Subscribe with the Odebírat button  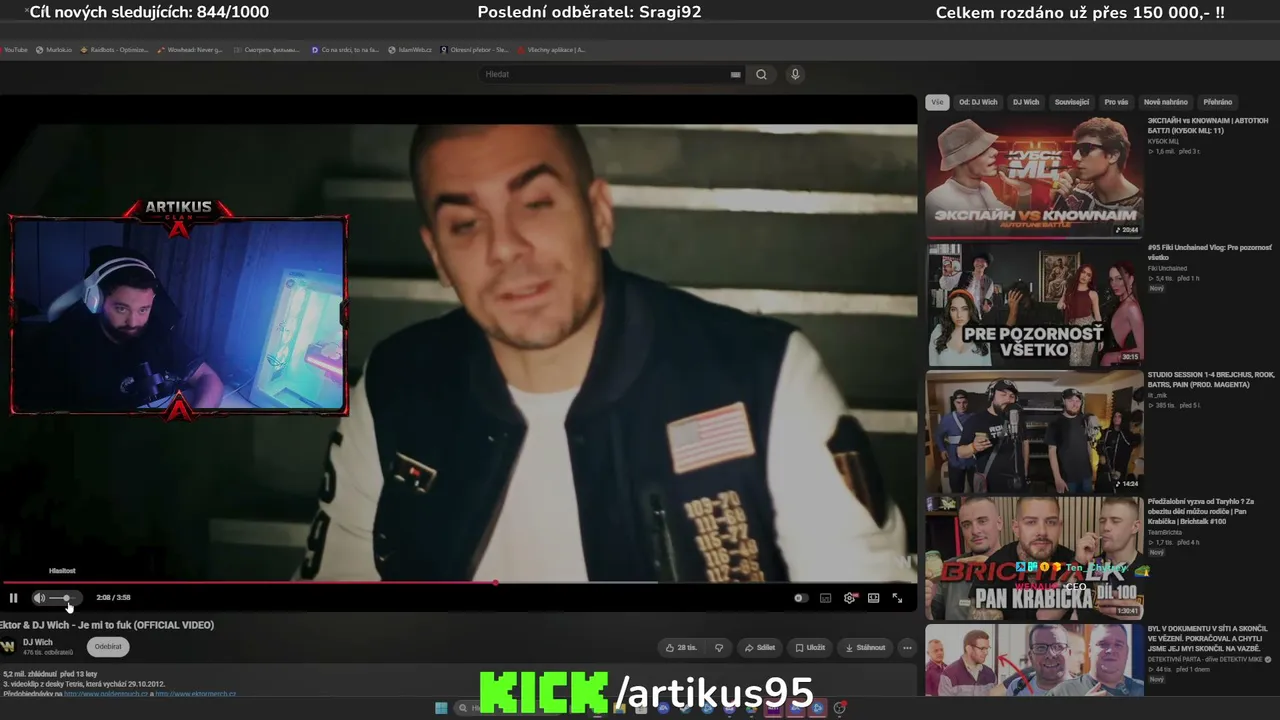[x=108, y=647]
